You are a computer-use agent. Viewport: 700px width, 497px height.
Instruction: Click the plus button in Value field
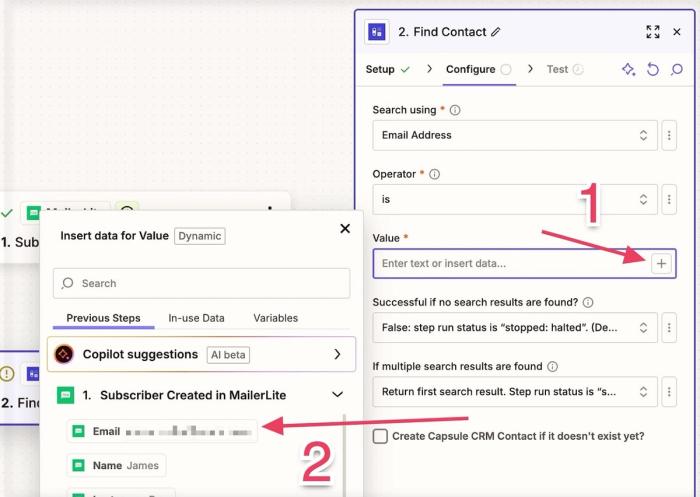click(x=661, y=263)
